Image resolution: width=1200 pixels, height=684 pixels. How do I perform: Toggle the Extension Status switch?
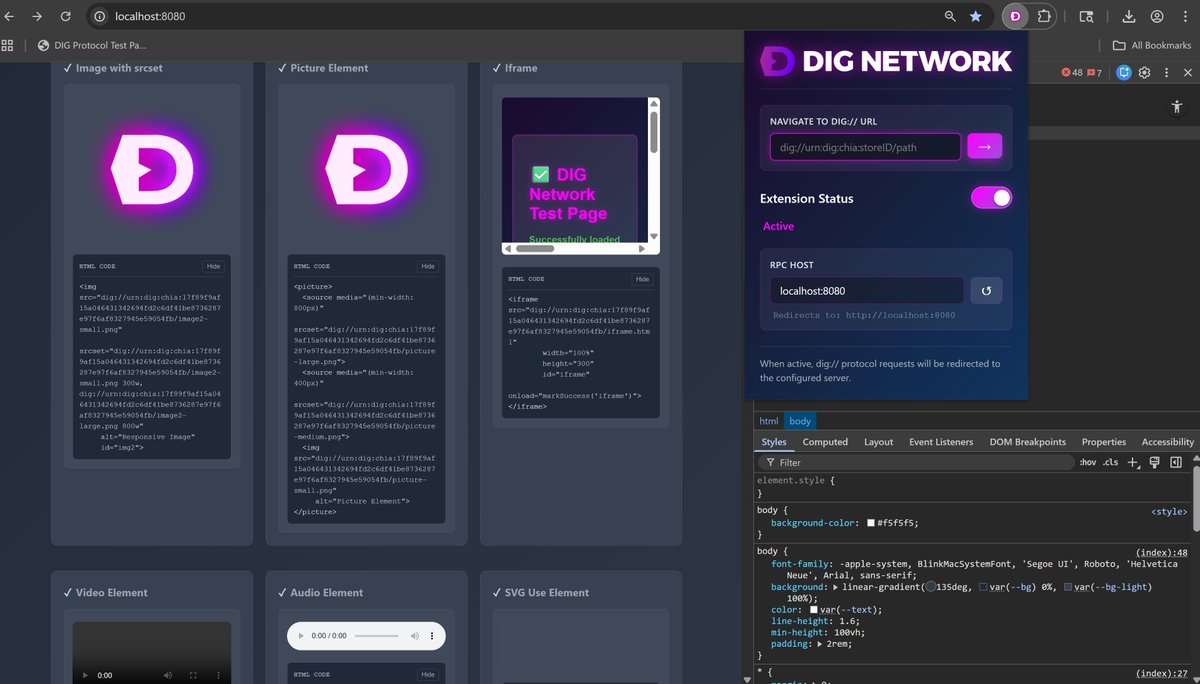991,198
